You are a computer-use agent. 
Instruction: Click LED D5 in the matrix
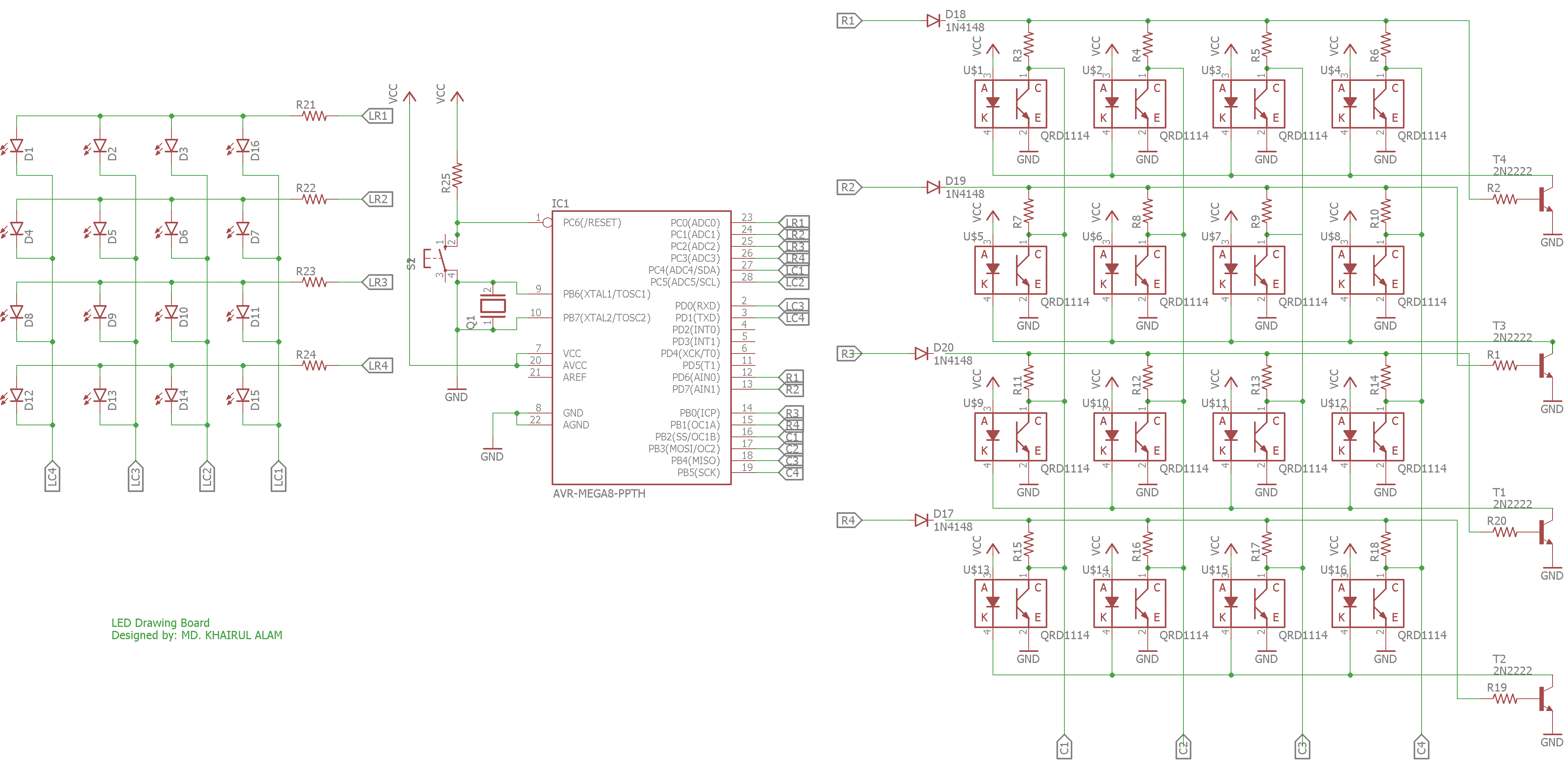point(99,229)
